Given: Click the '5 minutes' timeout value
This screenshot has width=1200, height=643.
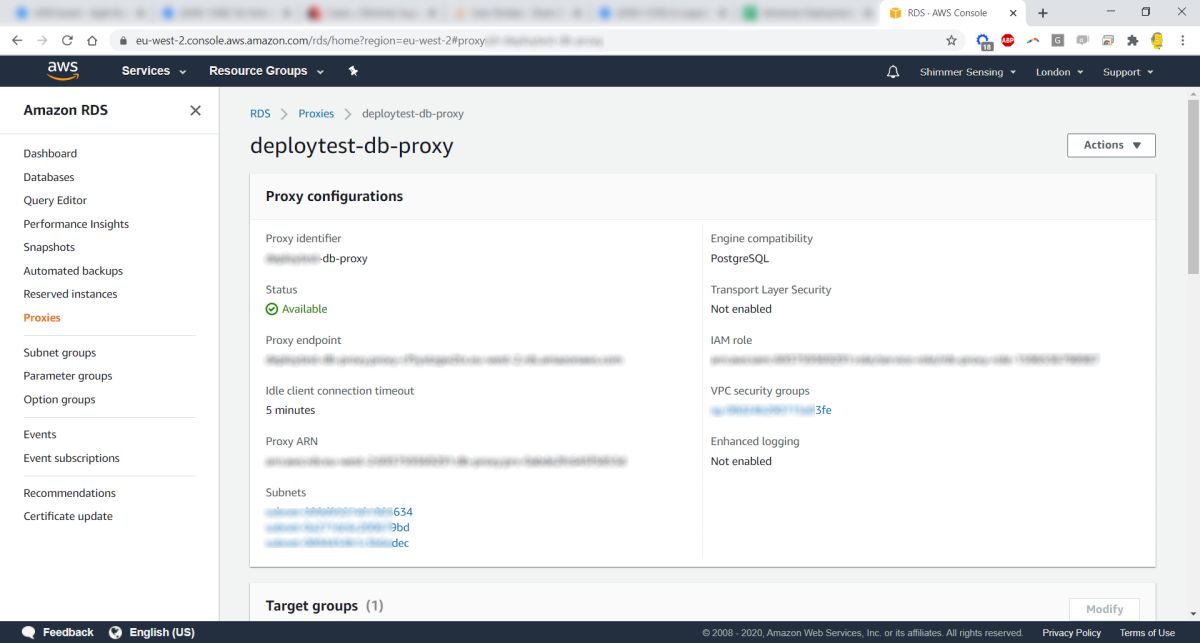Looking at the screenshot, I should coord(290,410).
